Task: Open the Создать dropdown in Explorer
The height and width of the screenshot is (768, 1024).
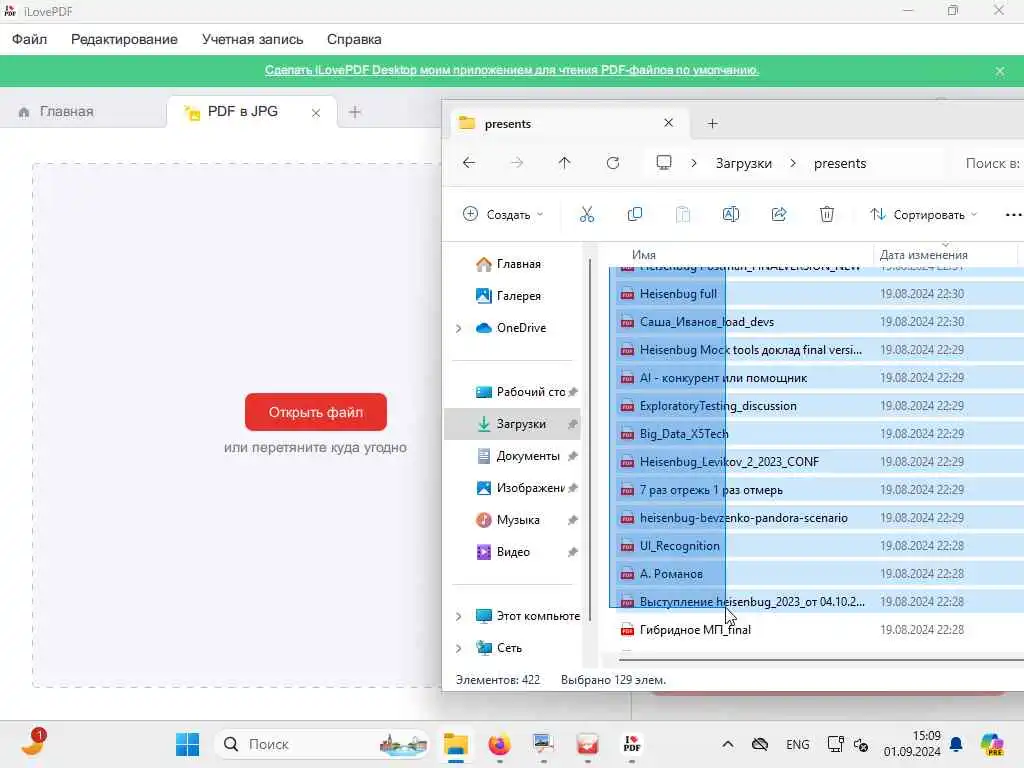Action: [x=503, y=215]
